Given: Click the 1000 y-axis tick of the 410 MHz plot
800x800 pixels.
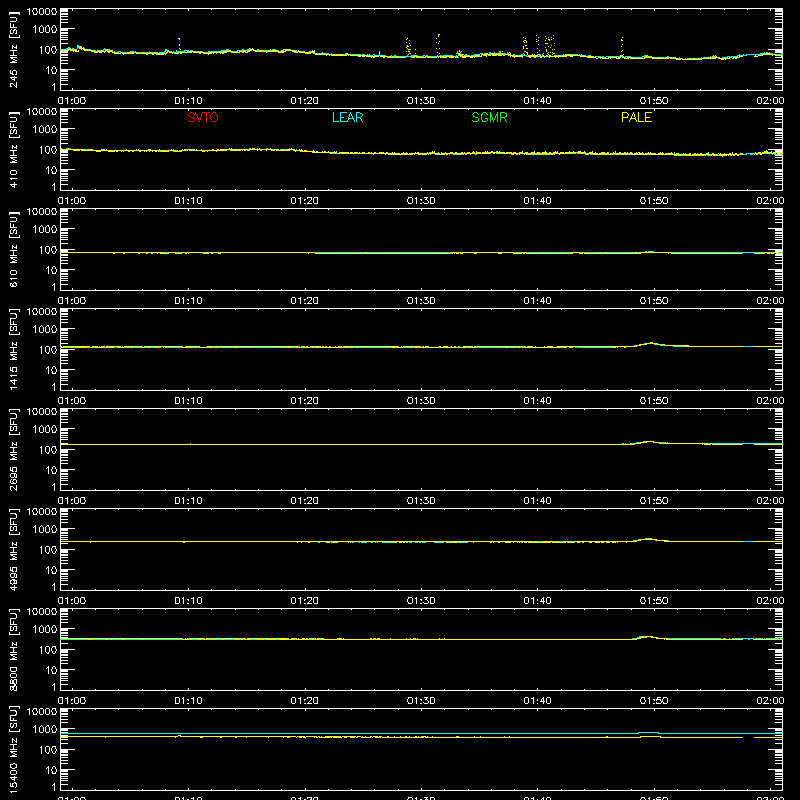Looking at the screenshot, I should [45, 130].
